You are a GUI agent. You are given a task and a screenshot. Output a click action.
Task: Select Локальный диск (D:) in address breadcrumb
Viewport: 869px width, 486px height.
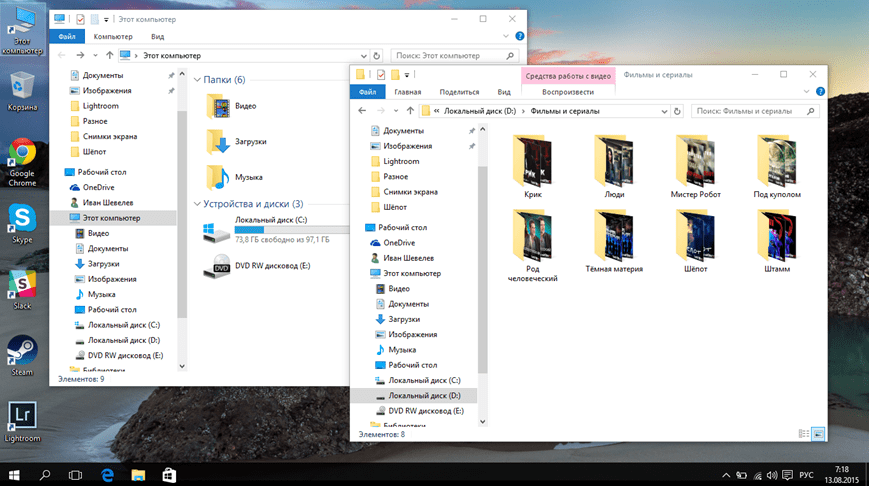(x=479, y=110)
